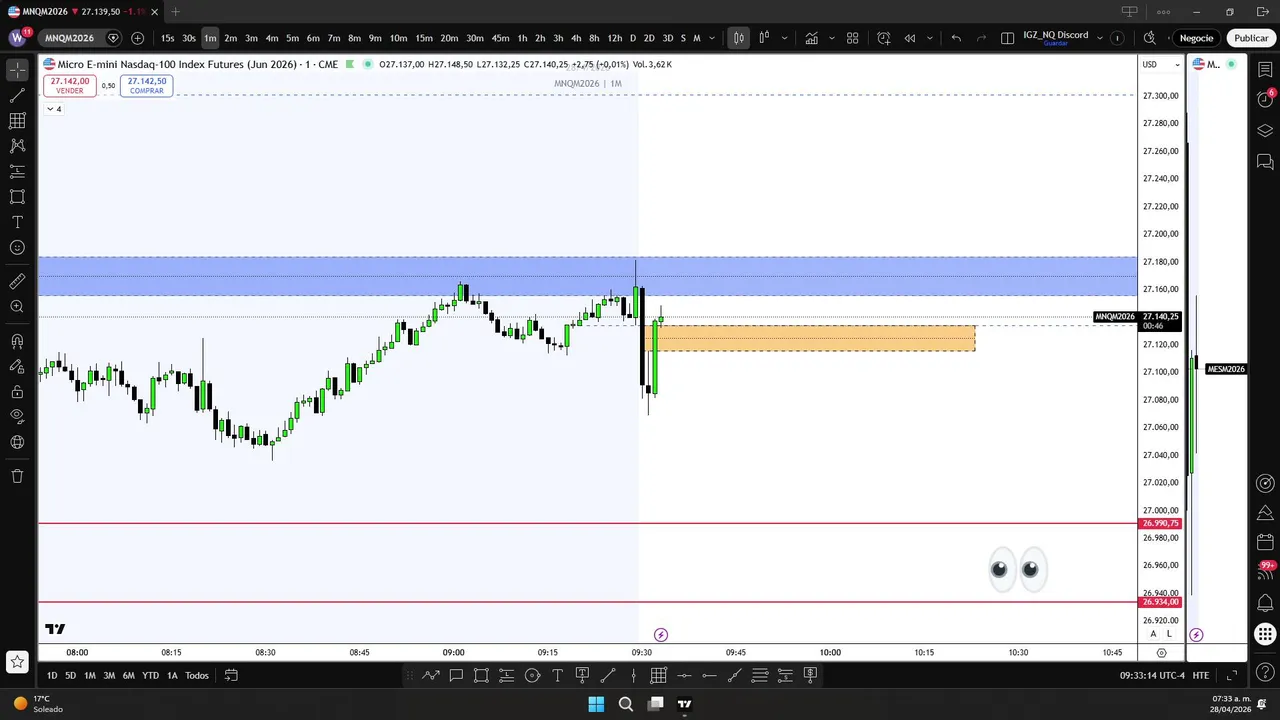This screenshot has height=720, width=1280.
Task: Open the economic calendar panel
Action: tap(1265, 543)
